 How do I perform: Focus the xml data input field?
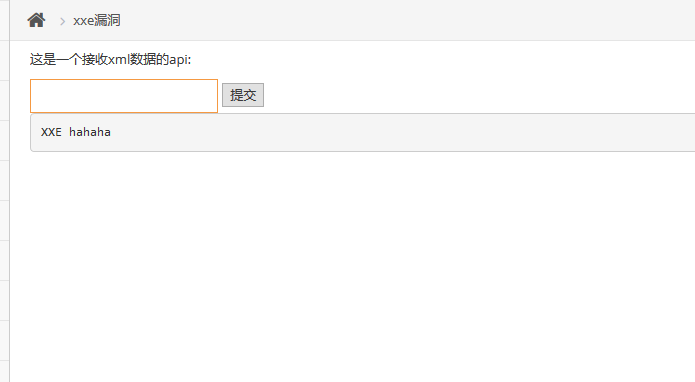(124, 96)
